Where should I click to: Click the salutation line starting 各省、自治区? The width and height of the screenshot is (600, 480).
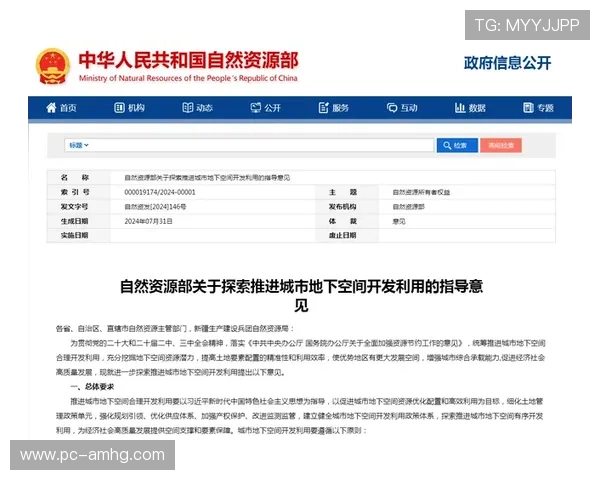point(175,328)
